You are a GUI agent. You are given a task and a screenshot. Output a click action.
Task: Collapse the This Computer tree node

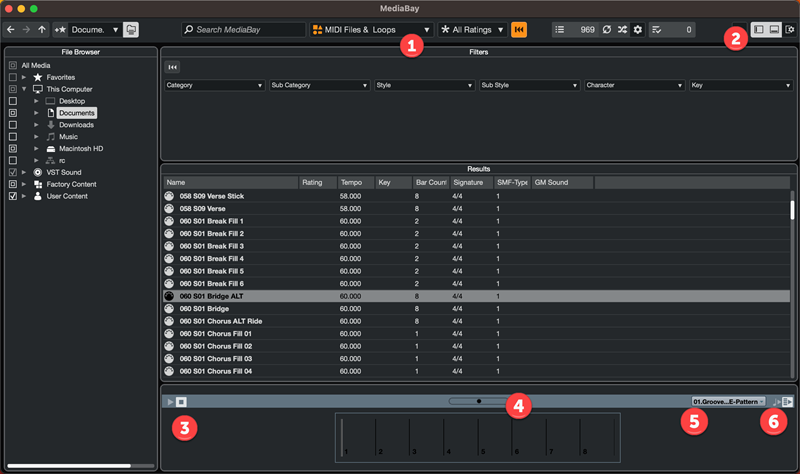(x=24, y=89)
